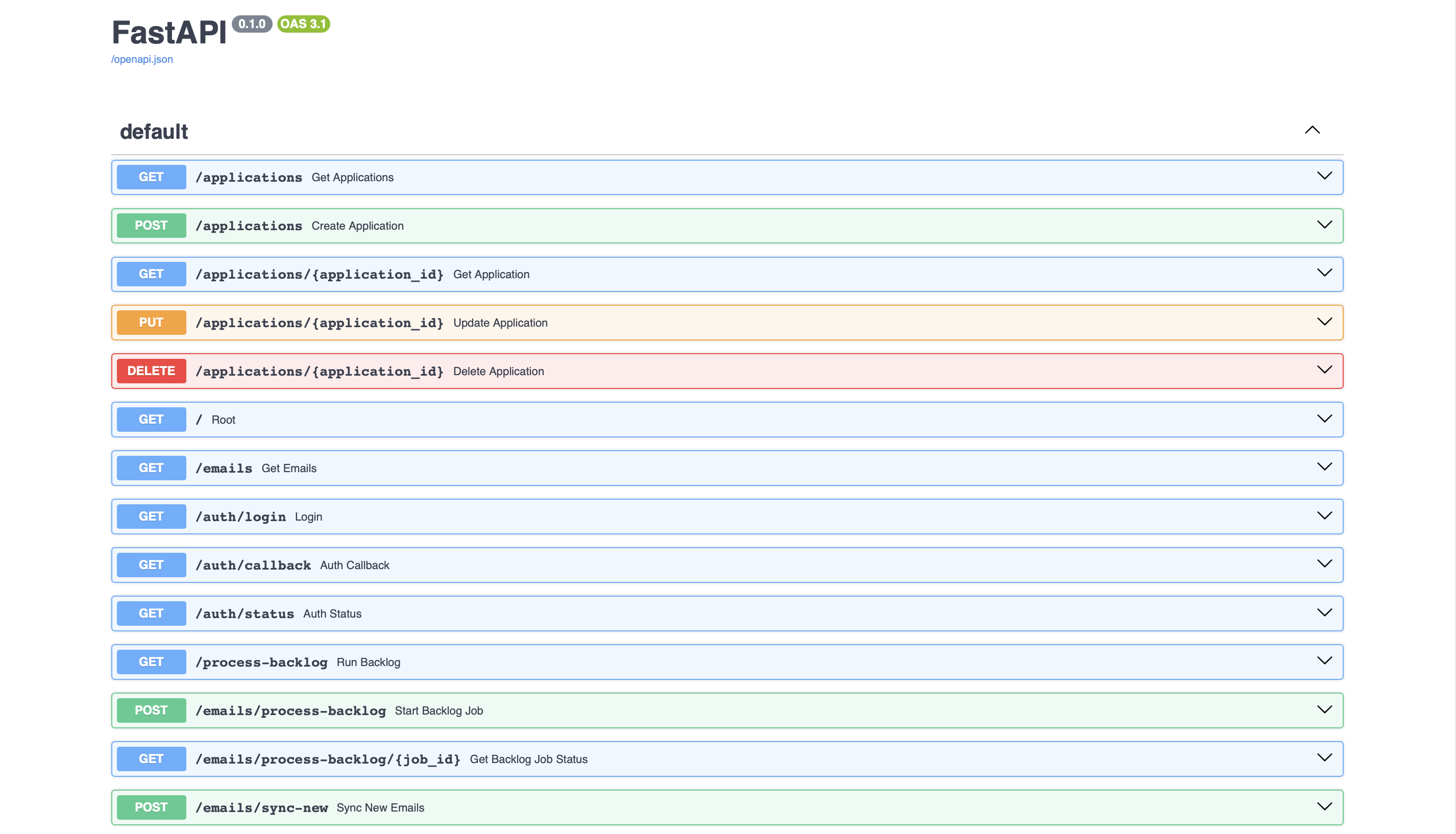Click the 0.1.0 version badge

click(x=252, y=24)
